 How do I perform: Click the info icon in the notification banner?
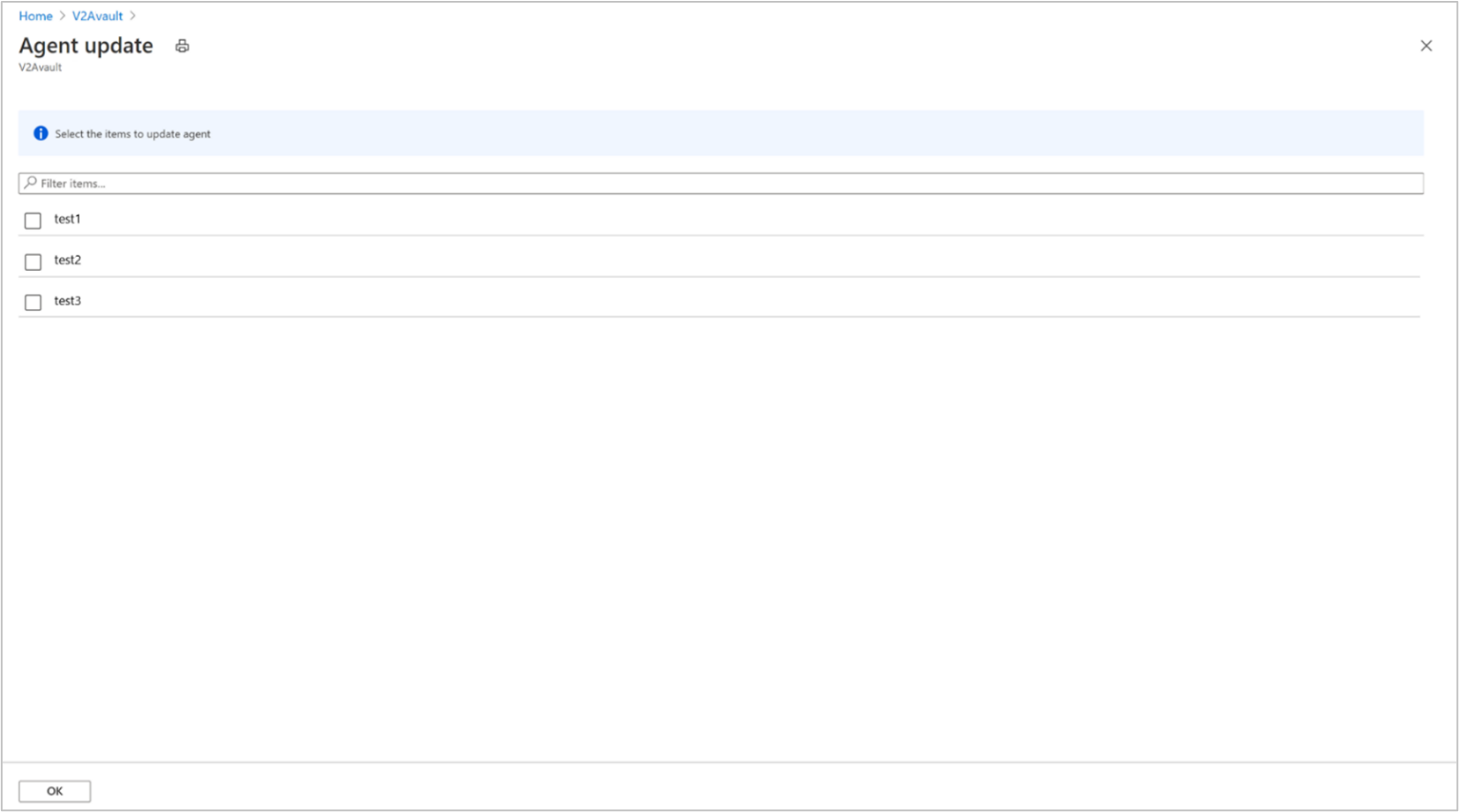point(39,132)
